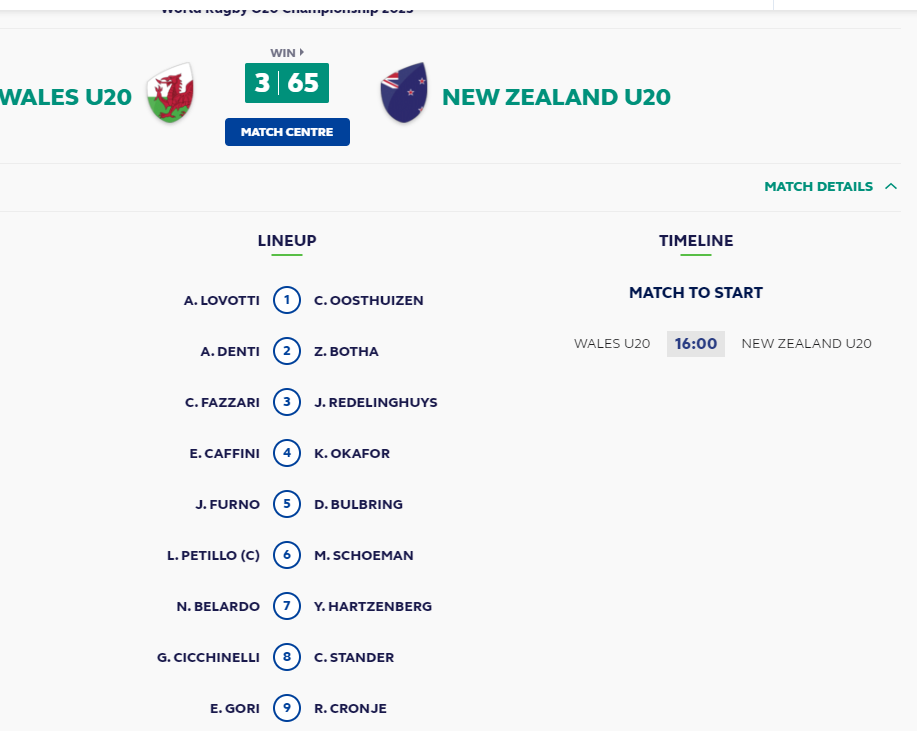Click the New Zealand flag rugby ball icon
The height and width of the screenshot is (731, 917).
[404, 93]
